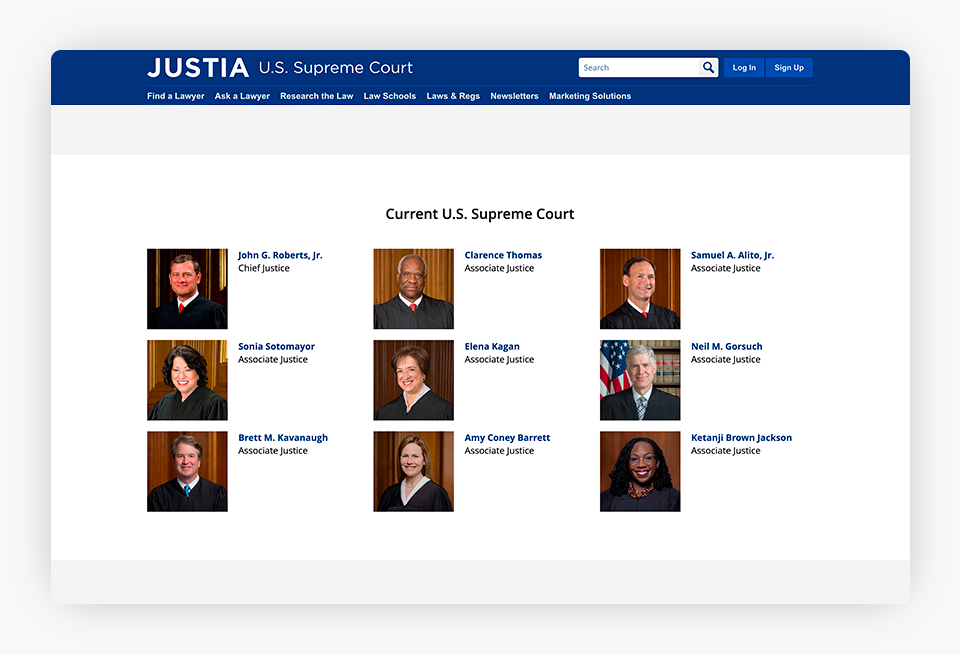Open Neil M. Gorsuch's photo thumbnail

pos(640,380)
